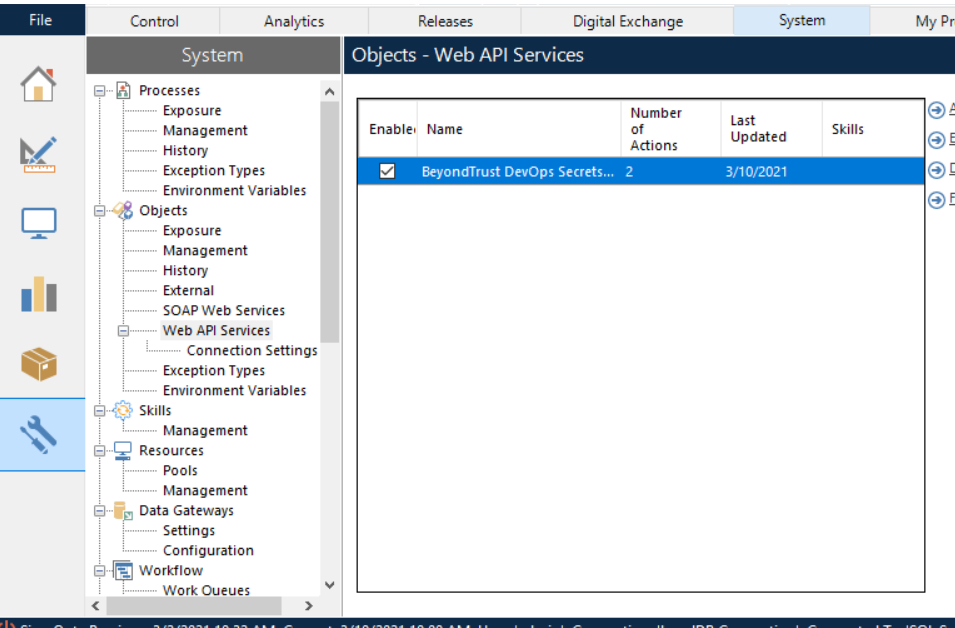The width and height of the screenshot is (955, 628).
Task: Collapse the Skills tree node
Action: click(99, 411)
